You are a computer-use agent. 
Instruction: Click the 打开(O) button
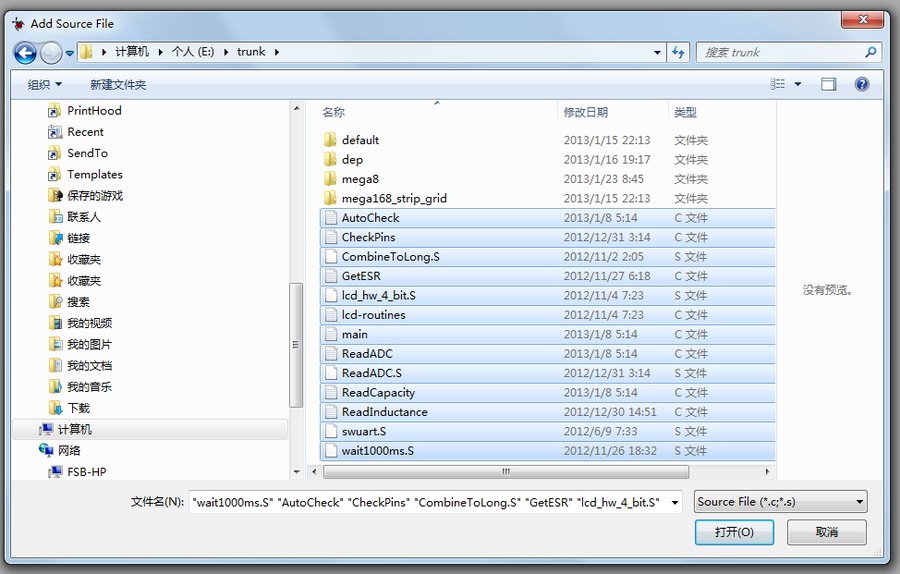(x=734, y=532)
